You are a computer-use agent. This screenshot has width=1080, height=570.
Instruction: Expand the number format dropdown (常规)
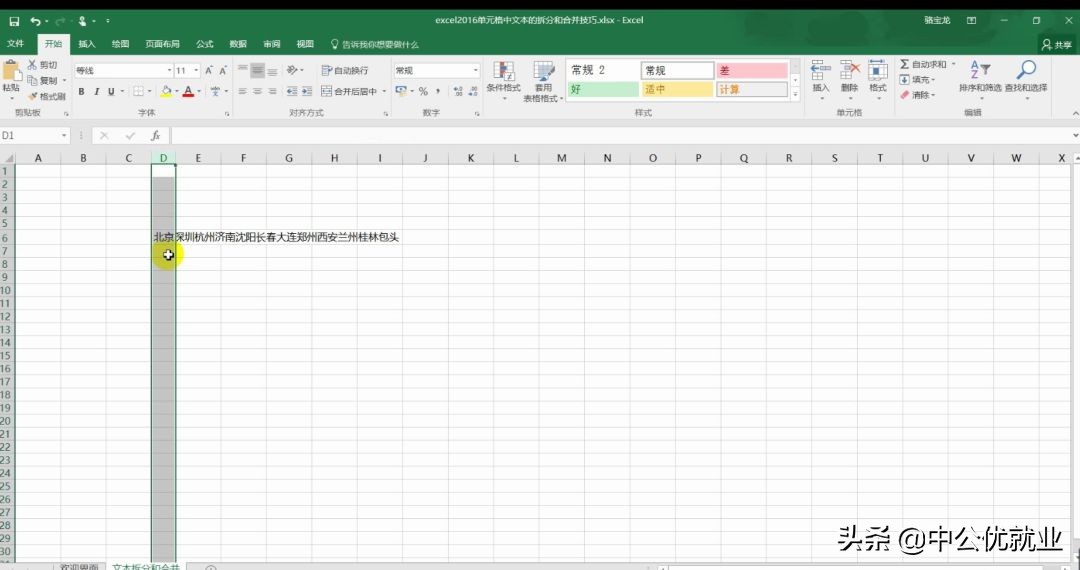pyautogui.click(x=475, y=71)
